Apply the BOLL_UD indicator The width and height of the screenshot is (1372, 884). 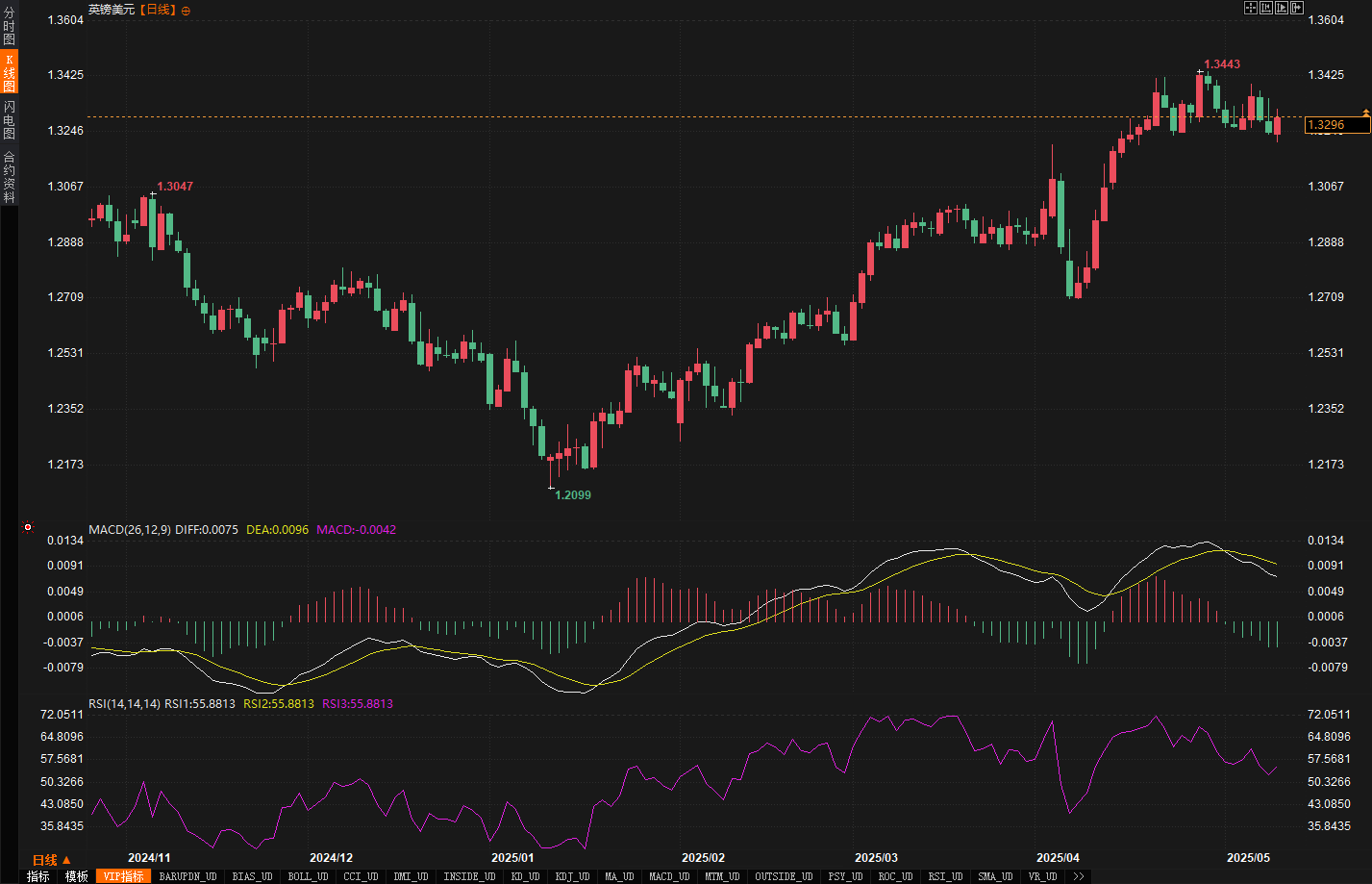[x=308, y=876]
